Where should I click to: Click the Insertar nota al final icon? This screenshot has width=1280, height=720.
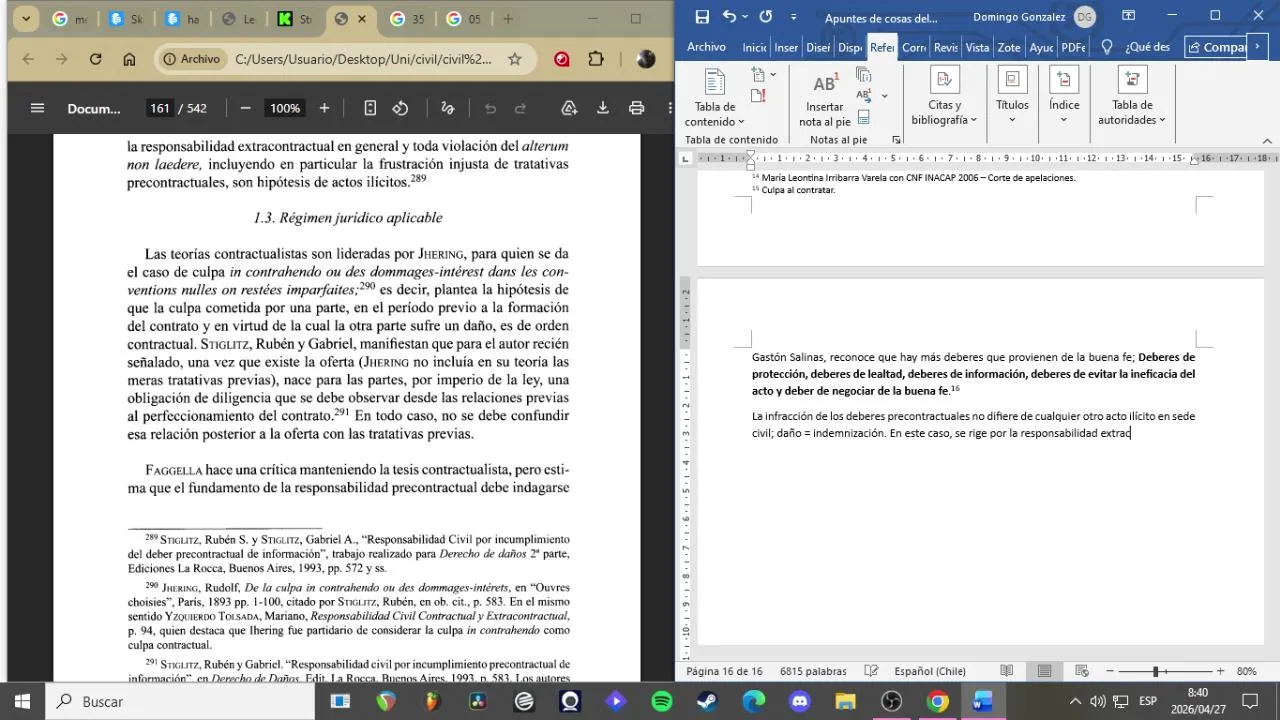(864, 75)
